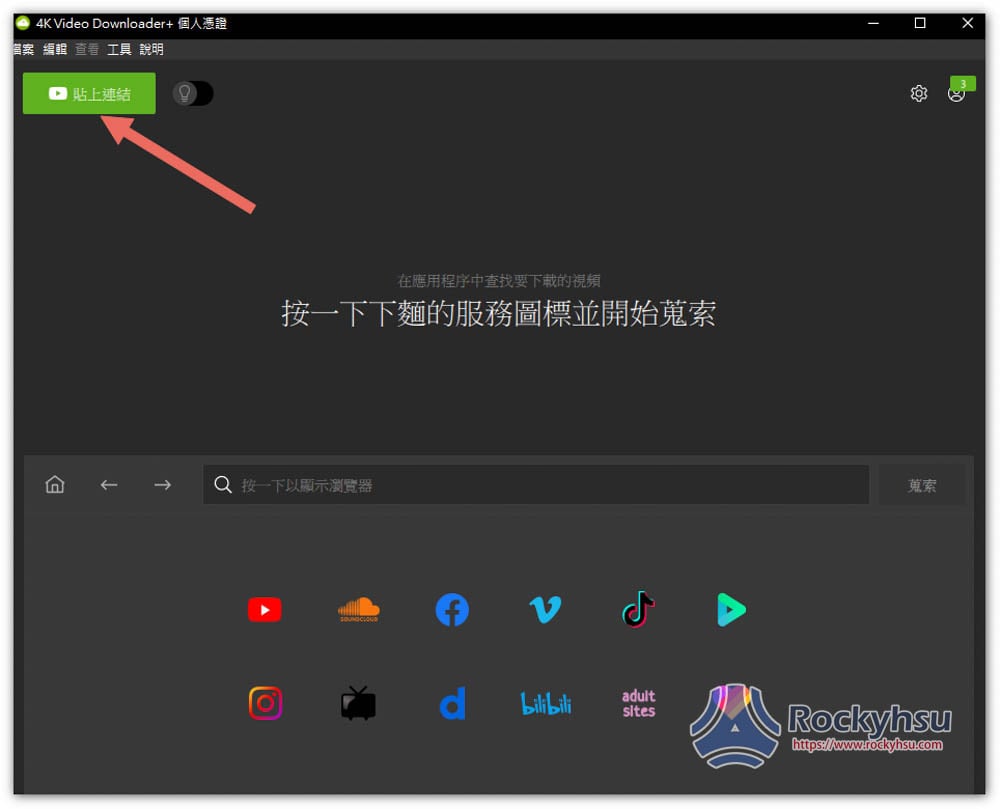The width and height of the screenshot is (1000, 809).
Task: Open the Dailymotion d service icon
Action: [x=453, y=703]
